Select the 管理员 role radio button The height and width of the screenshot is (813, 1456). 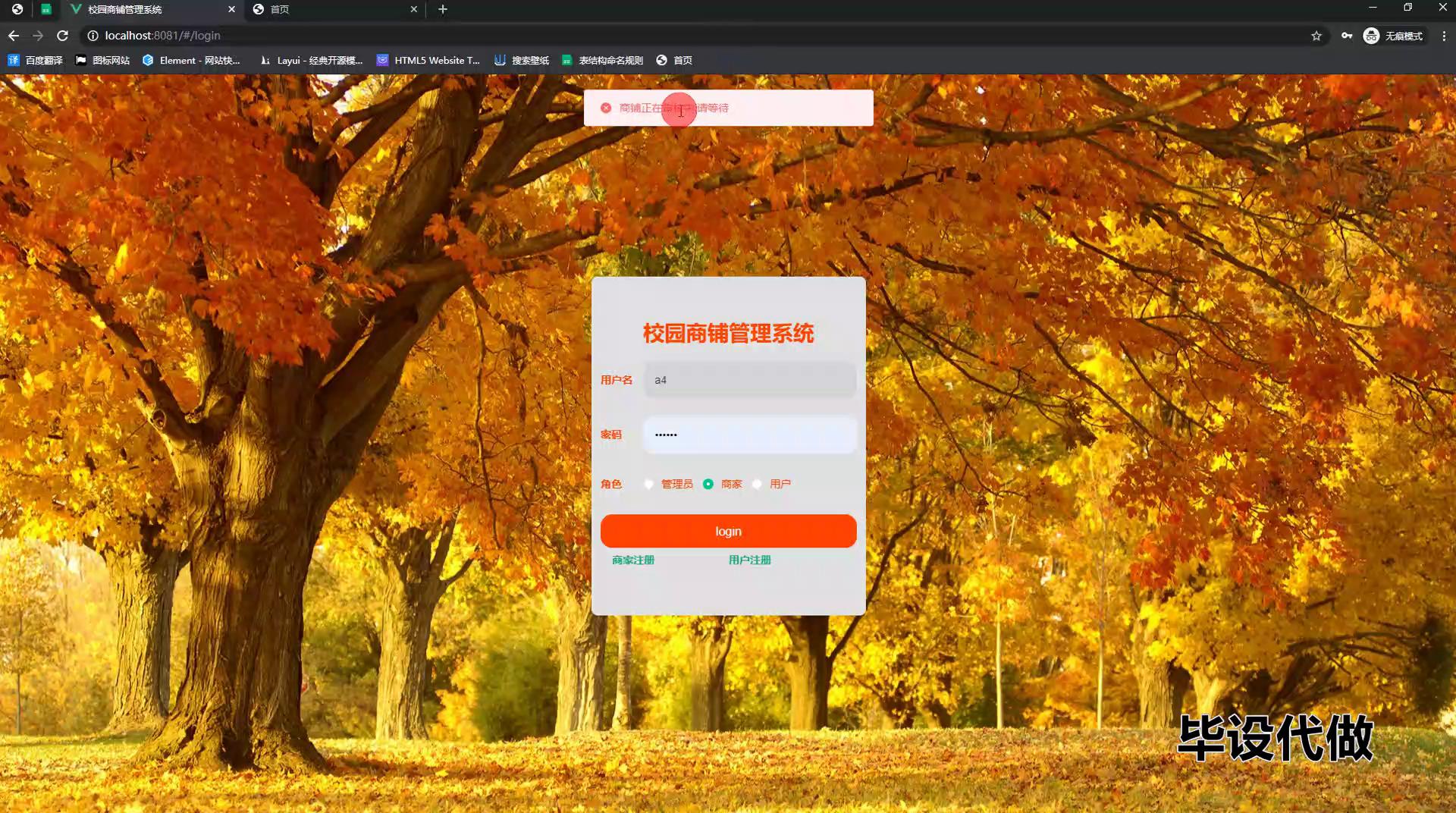[649, 484]
